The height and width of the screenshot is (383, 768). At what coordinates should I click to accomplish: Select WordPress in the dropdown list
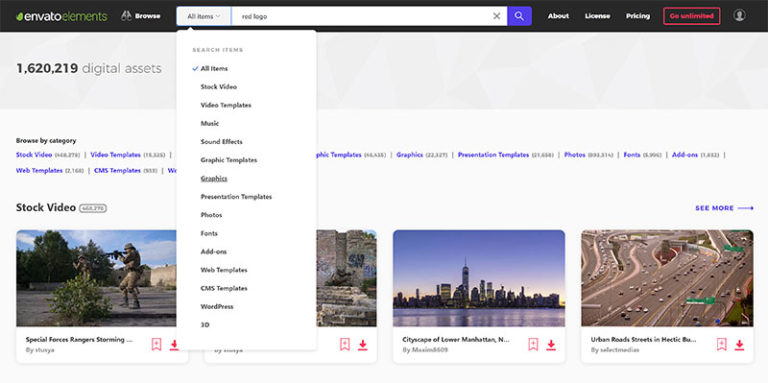(216, 307)
